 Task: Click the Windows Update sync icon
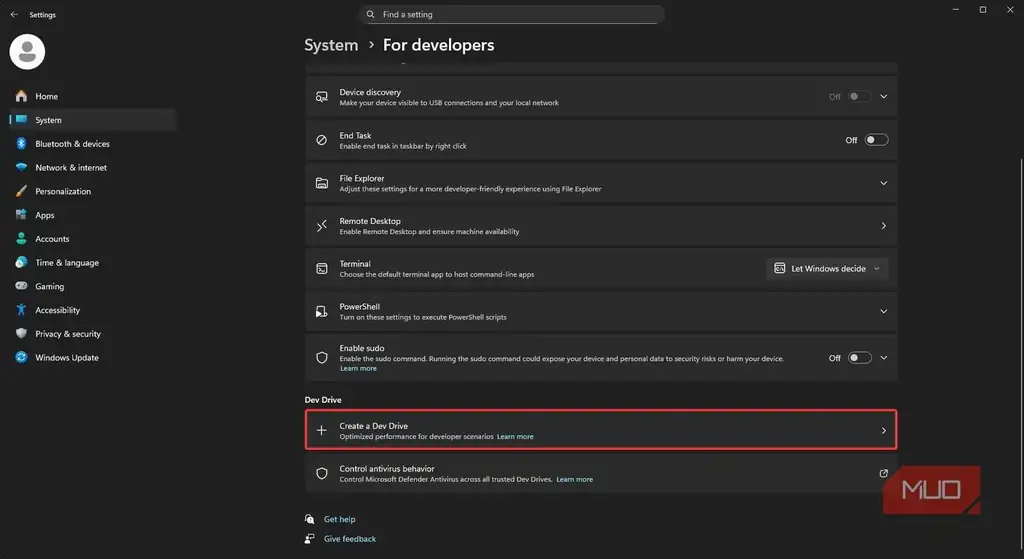pyautogui.click(x=22, y=357)
